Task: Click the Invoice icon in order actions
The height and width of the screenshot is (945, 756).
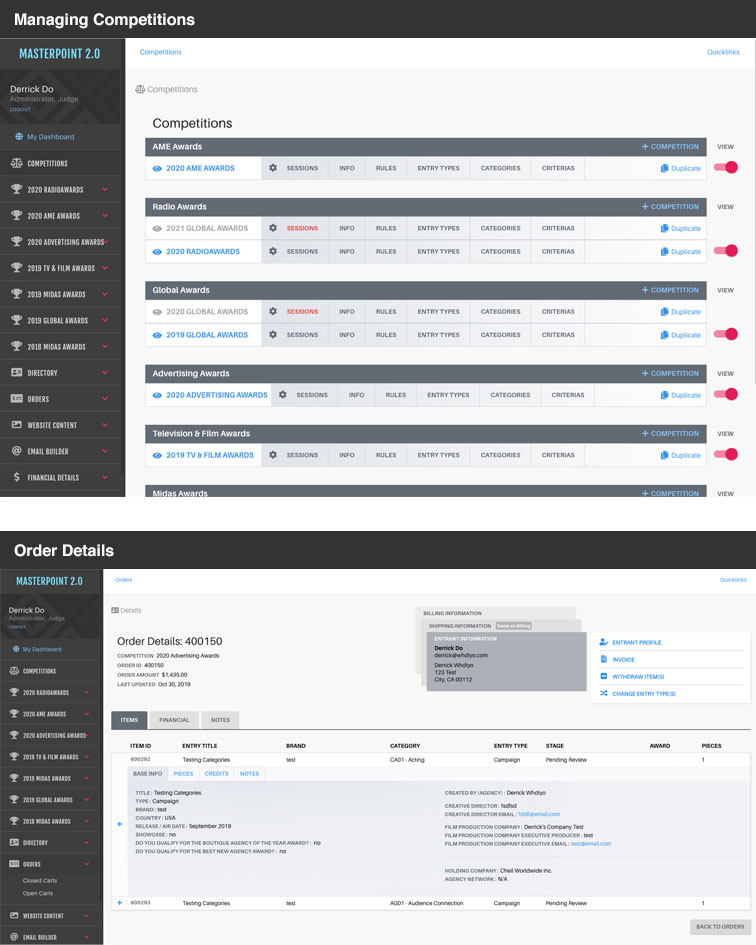Action: (603, 660)
